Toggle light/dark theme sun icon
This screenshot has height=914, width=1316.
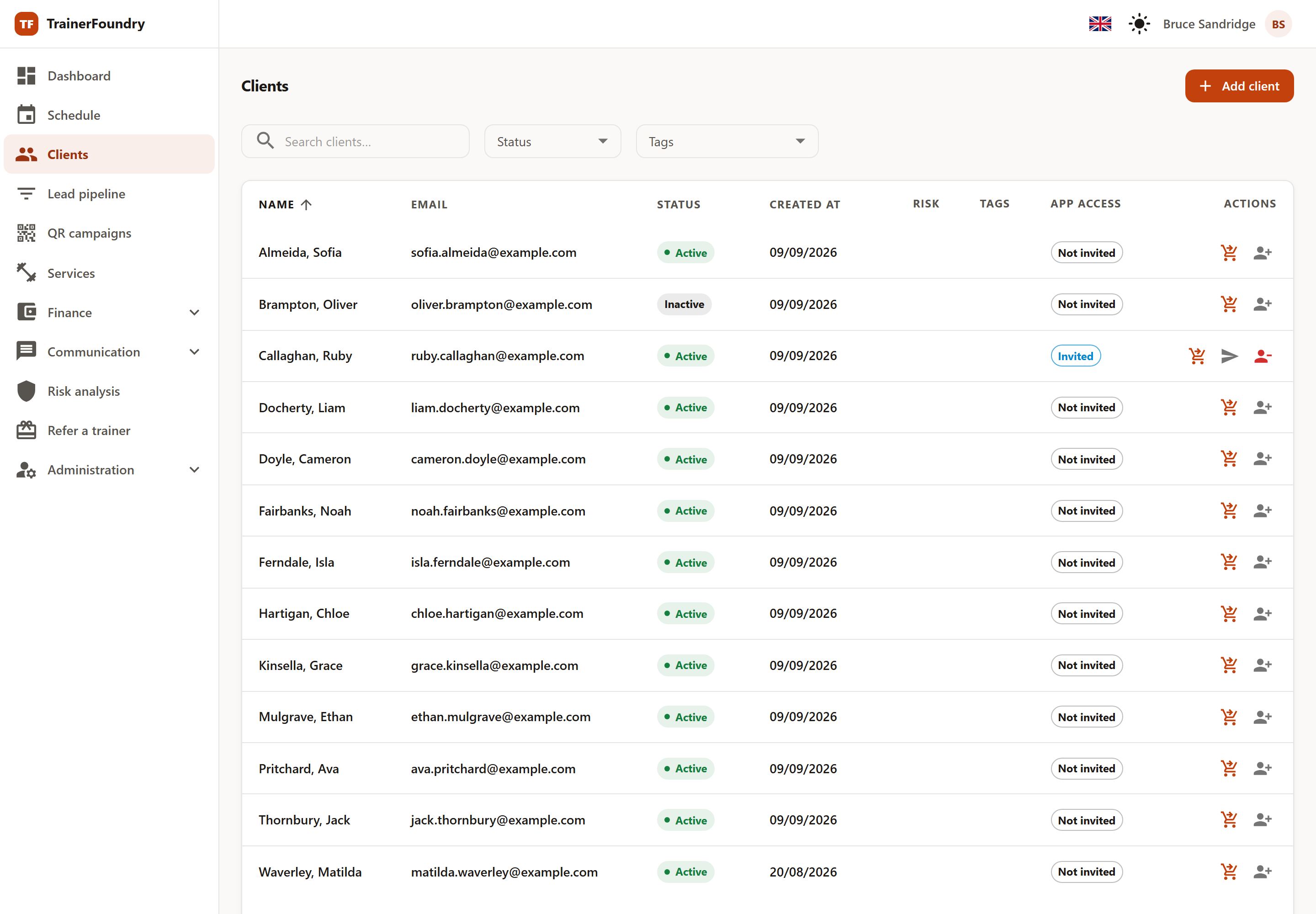[1139, 24]
